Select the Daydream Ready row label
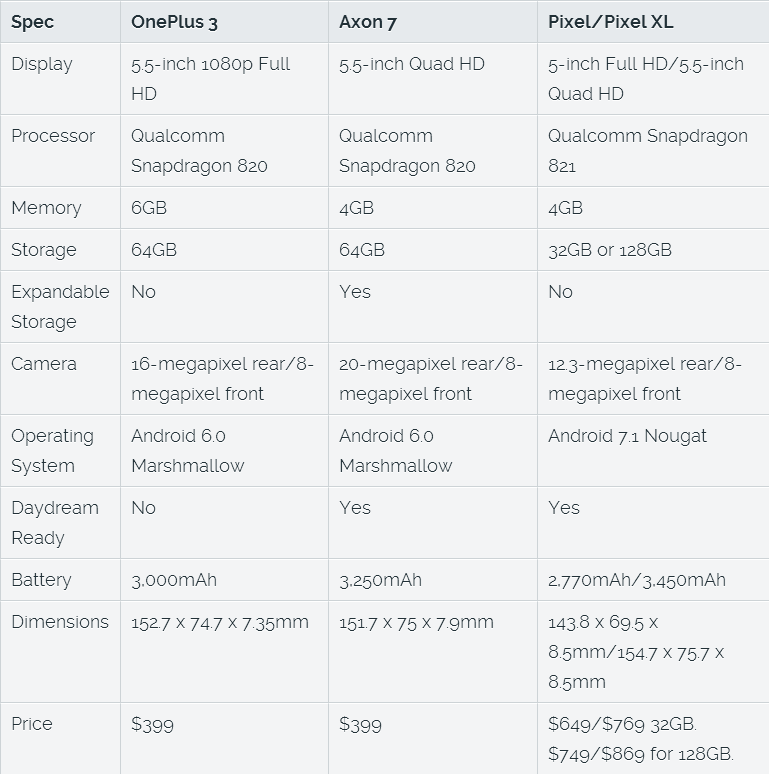Screen dimensions: 769x774 pyautogui.click(x=55, y=523)
